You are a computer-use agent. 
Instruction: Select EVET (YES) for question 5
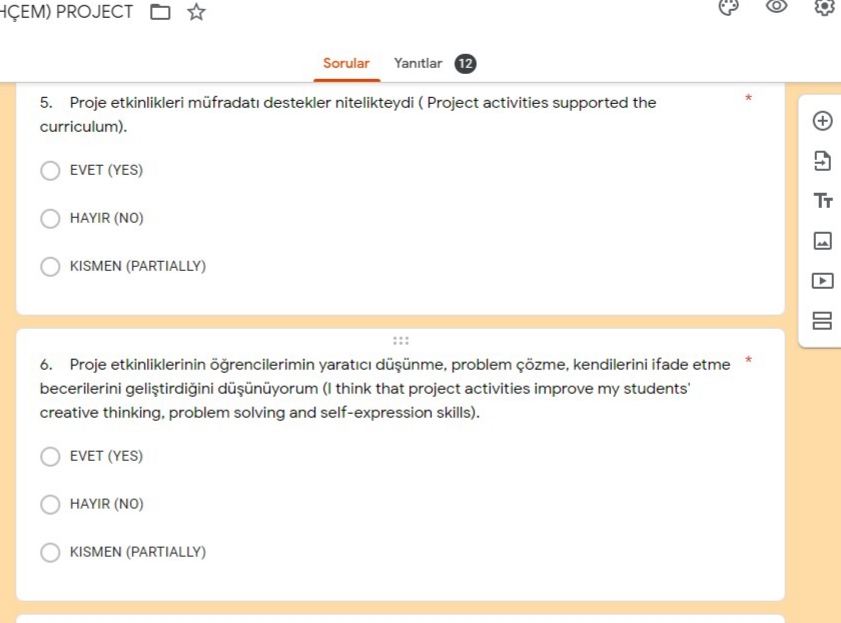[50, 170]
